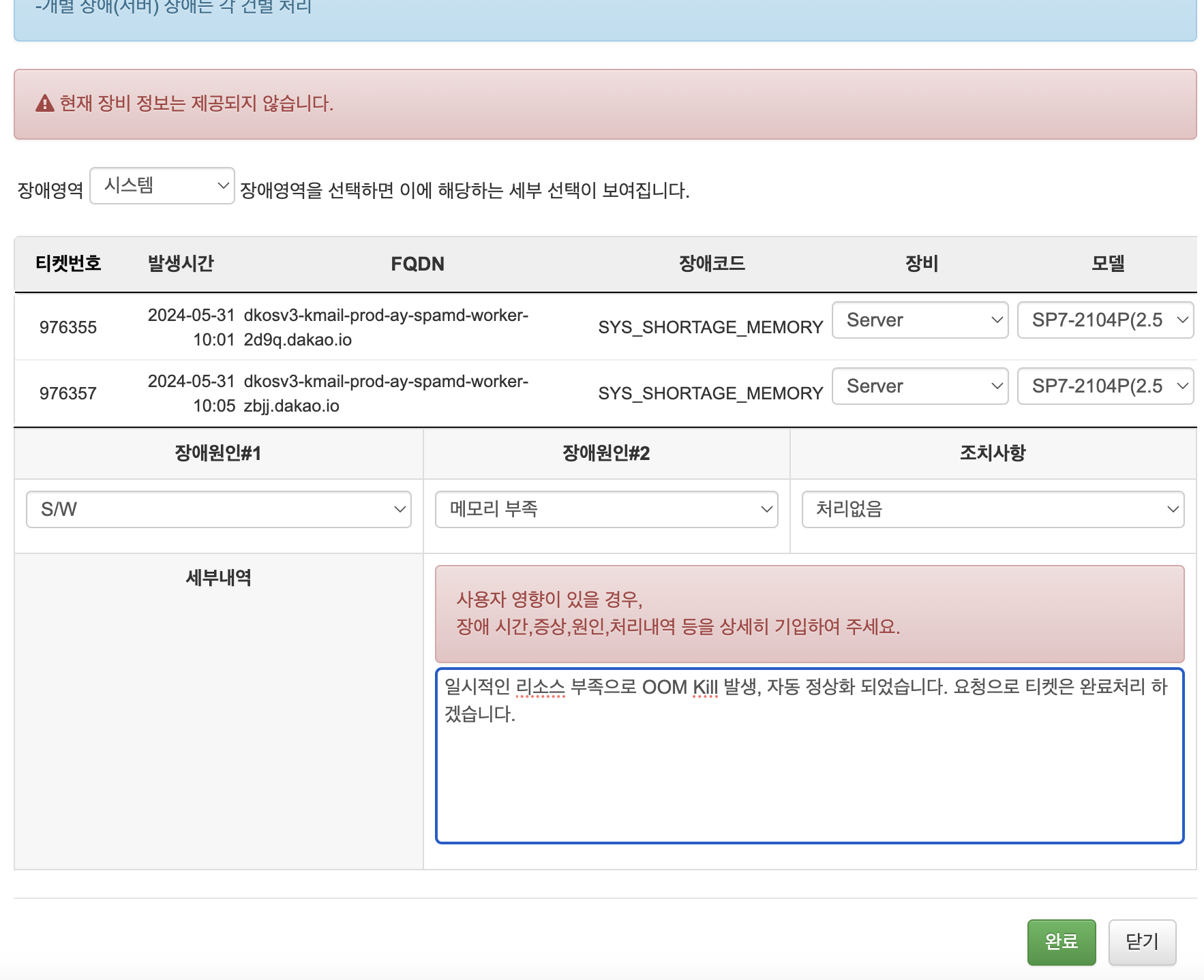Screen dimensions: 1204x980
Task: Click inside the 세부내역 text area
Action: click(x=810, y=756)
